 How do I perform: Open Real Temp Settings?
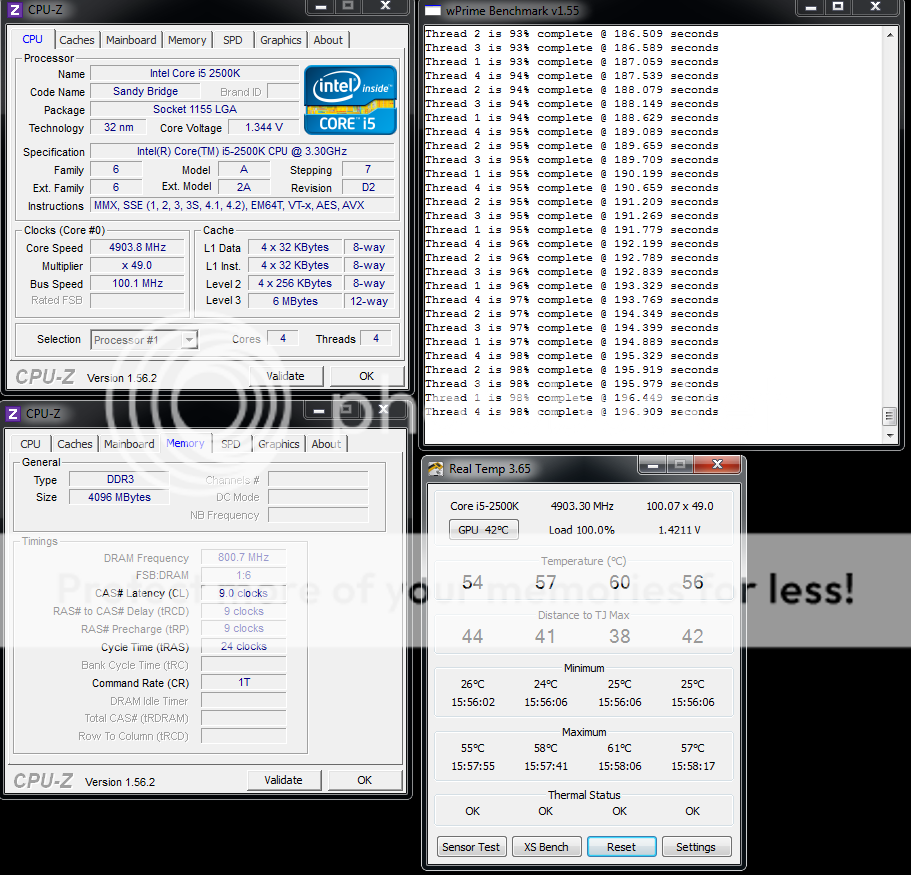coord(696,847)
